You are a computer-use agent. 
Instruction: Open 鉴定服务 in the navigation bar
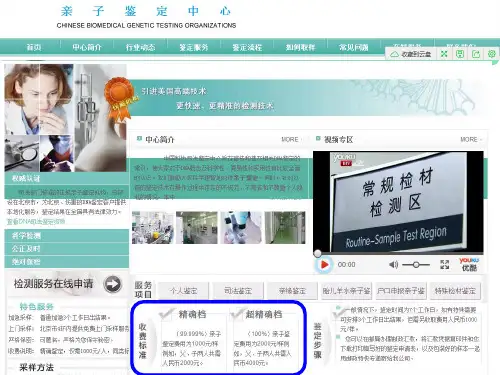pos(194,47)
